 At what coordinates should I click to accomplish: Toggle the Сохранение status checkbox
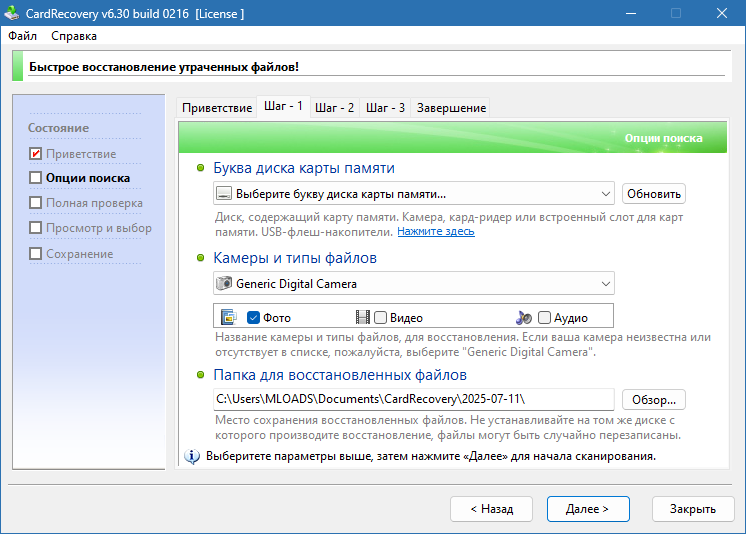(36, 254)
